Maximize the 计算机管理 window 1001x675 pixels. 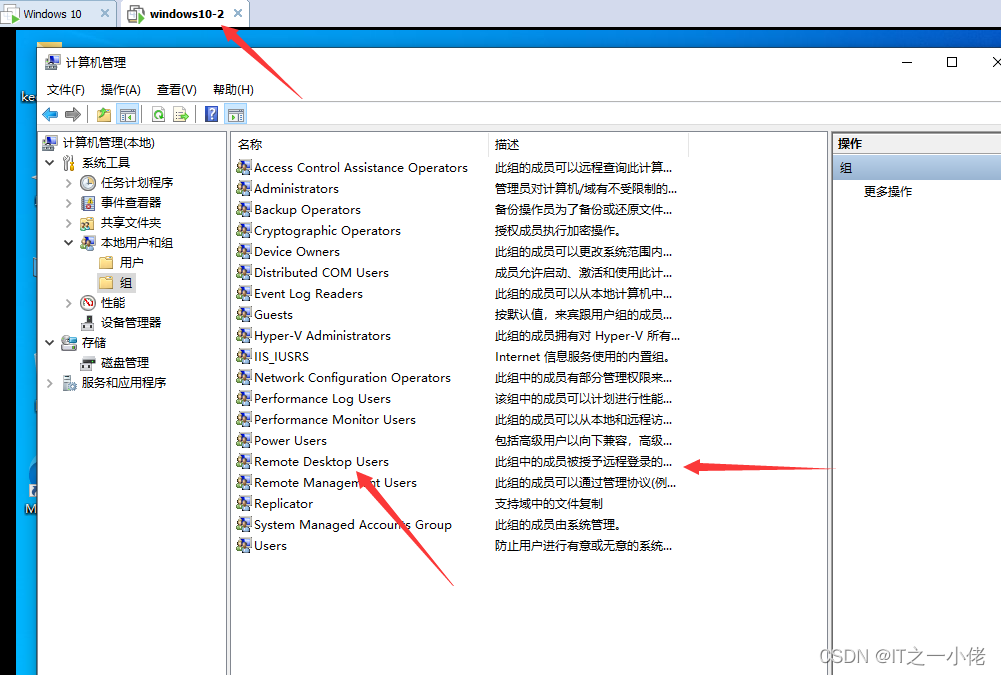click(951, 62)
